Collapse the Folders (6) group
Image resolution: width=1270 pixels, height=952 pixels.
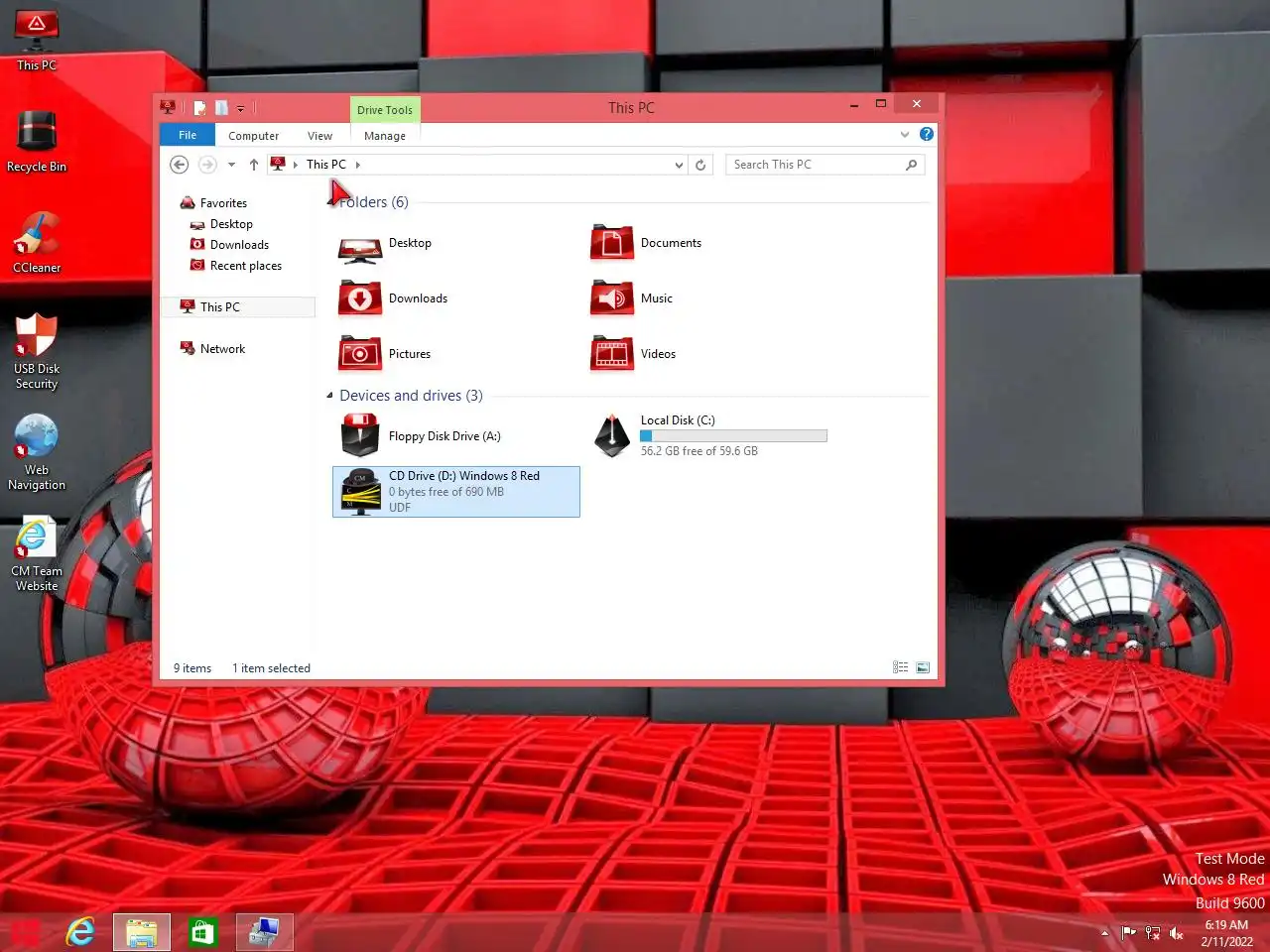click(x=330, y=202)
